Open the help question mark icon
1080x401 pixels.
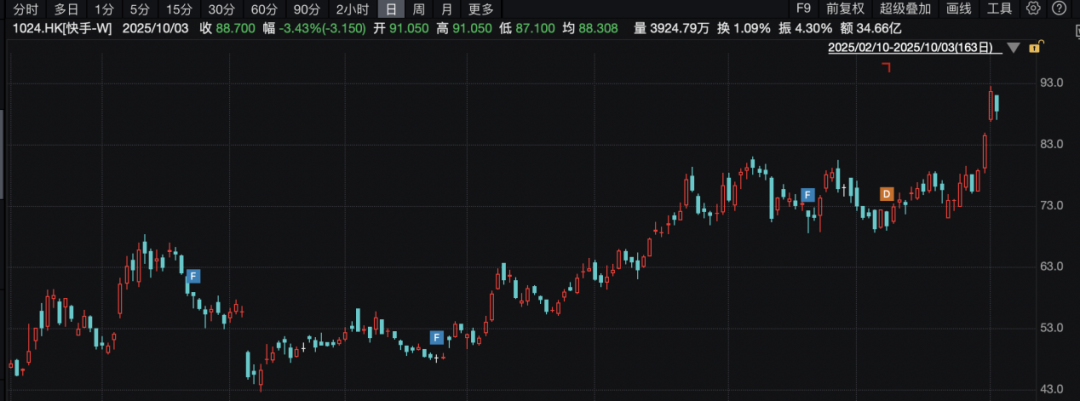(1059, 8)
